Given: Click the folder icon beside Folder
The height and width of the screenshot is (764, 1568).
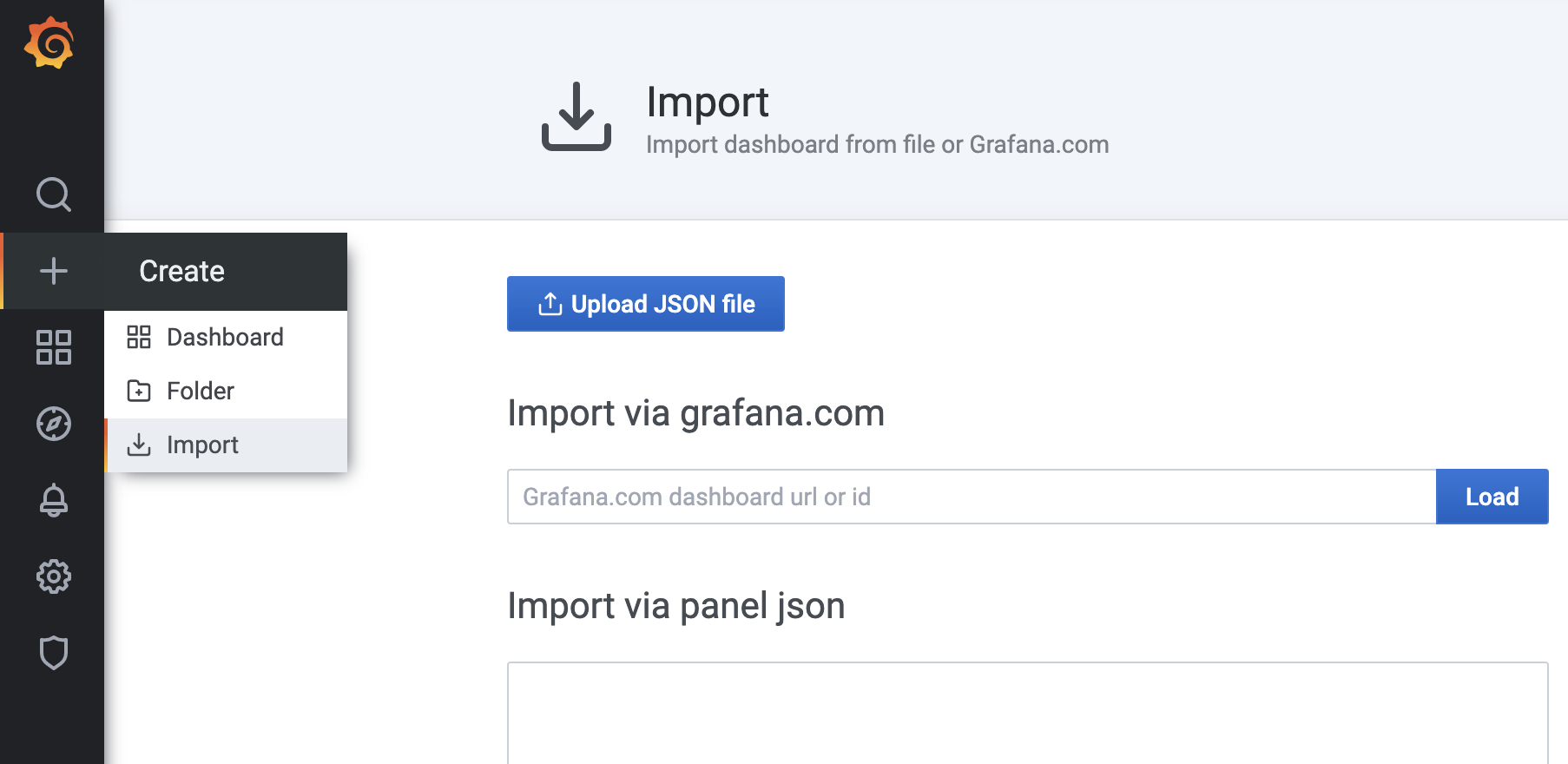Looking at the screenshot, I should pyautogui.click(x=139, y=391).
